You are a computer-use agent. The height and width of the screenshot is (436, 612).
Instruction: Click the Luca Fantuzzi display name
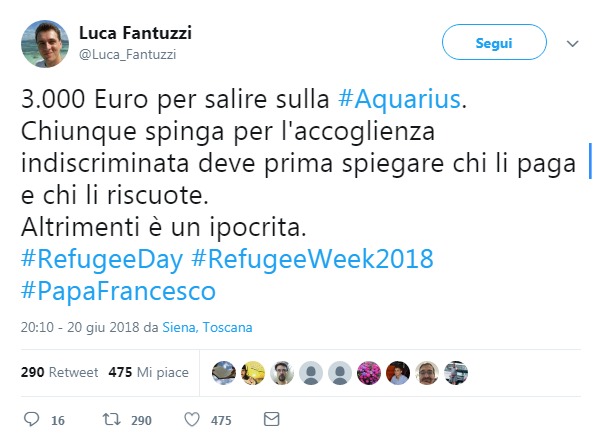click(135, 33)
